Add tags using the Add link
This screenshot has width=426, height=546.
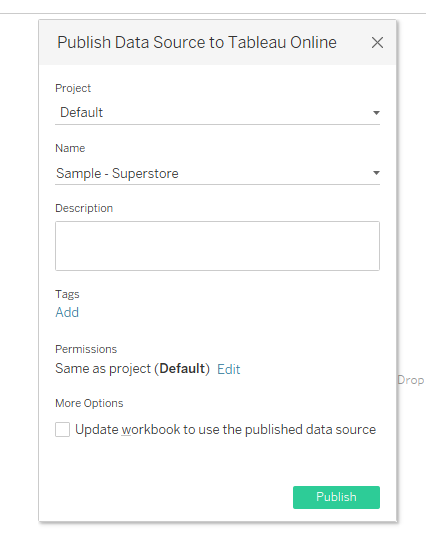67,312
